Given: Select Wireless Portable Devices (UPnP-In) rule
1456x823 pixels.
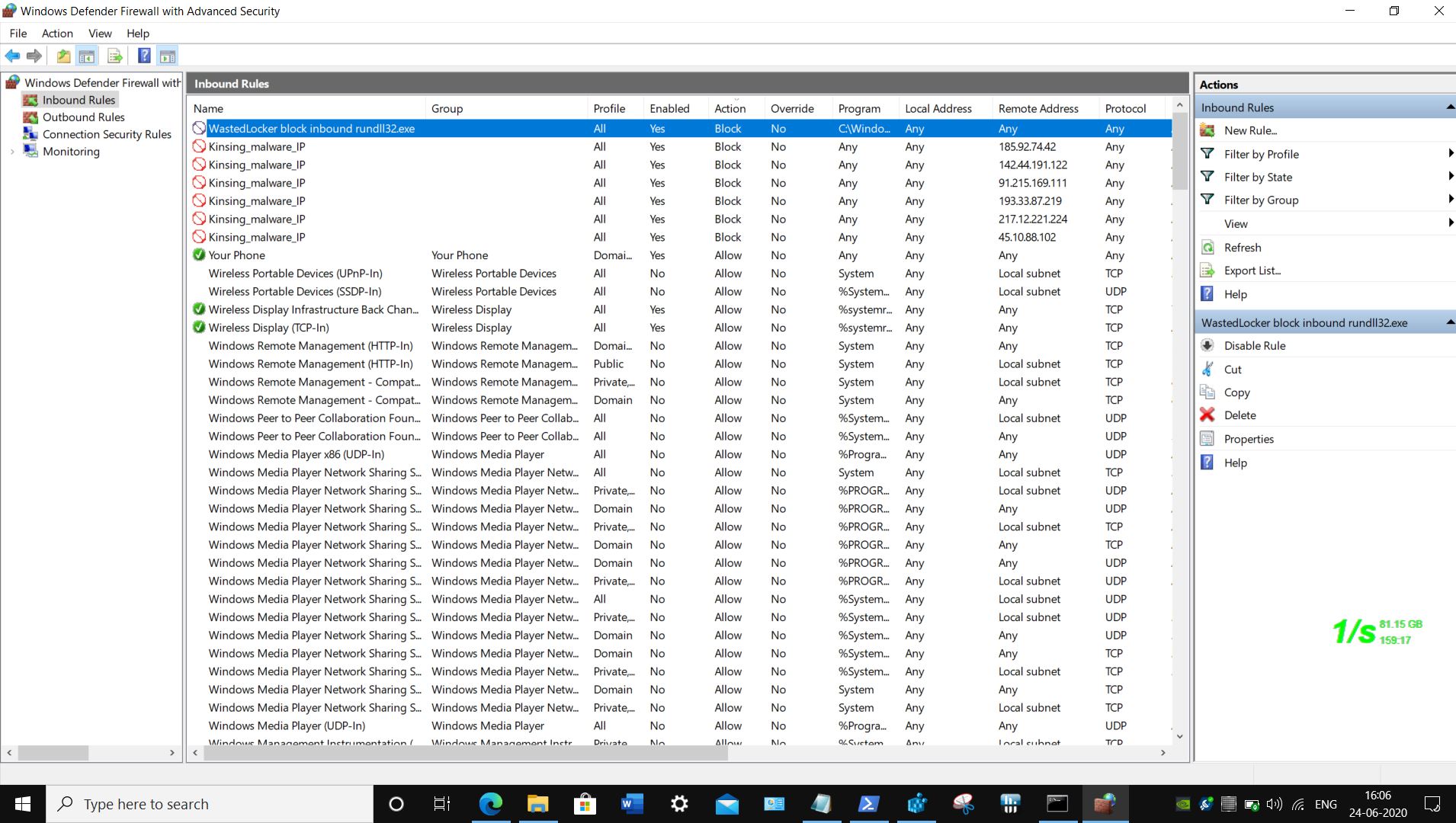Looking at the screenshot, I should coord(680,273).
